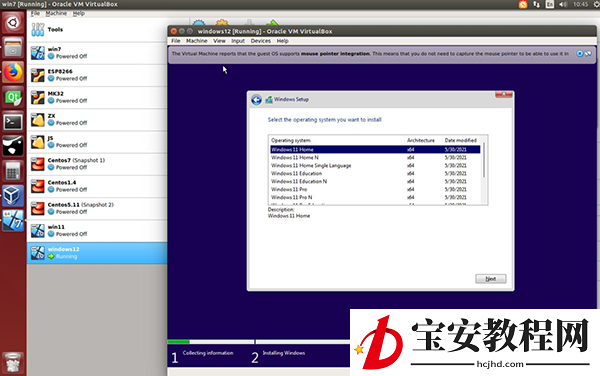Open the Input menu in VM window
Image resolution: width=600 pixels, height=376 pixels.
(238, 41)
